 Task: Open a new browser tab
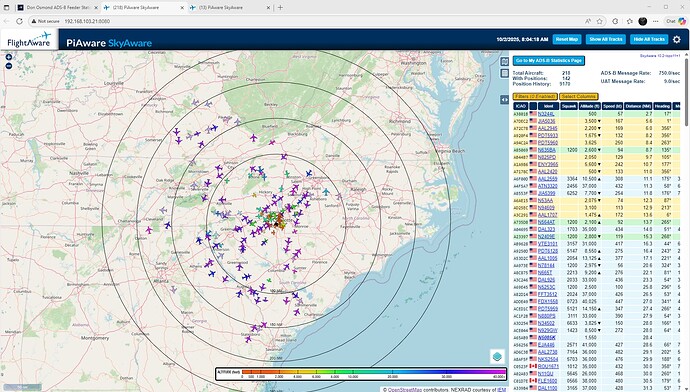click(x=280, y=7)
